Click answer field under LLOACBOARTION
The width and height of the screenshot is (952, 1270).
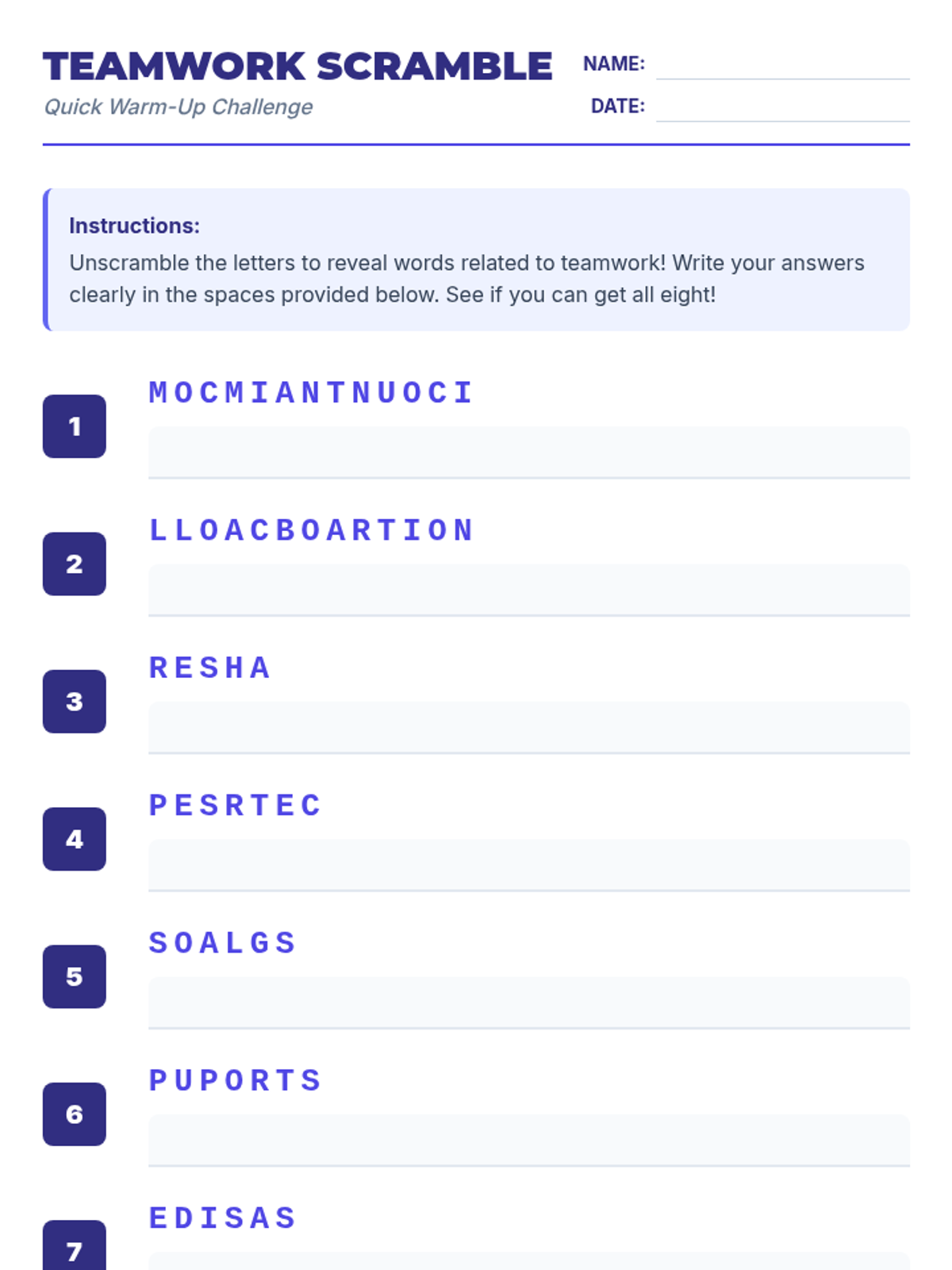click(529, 590)
